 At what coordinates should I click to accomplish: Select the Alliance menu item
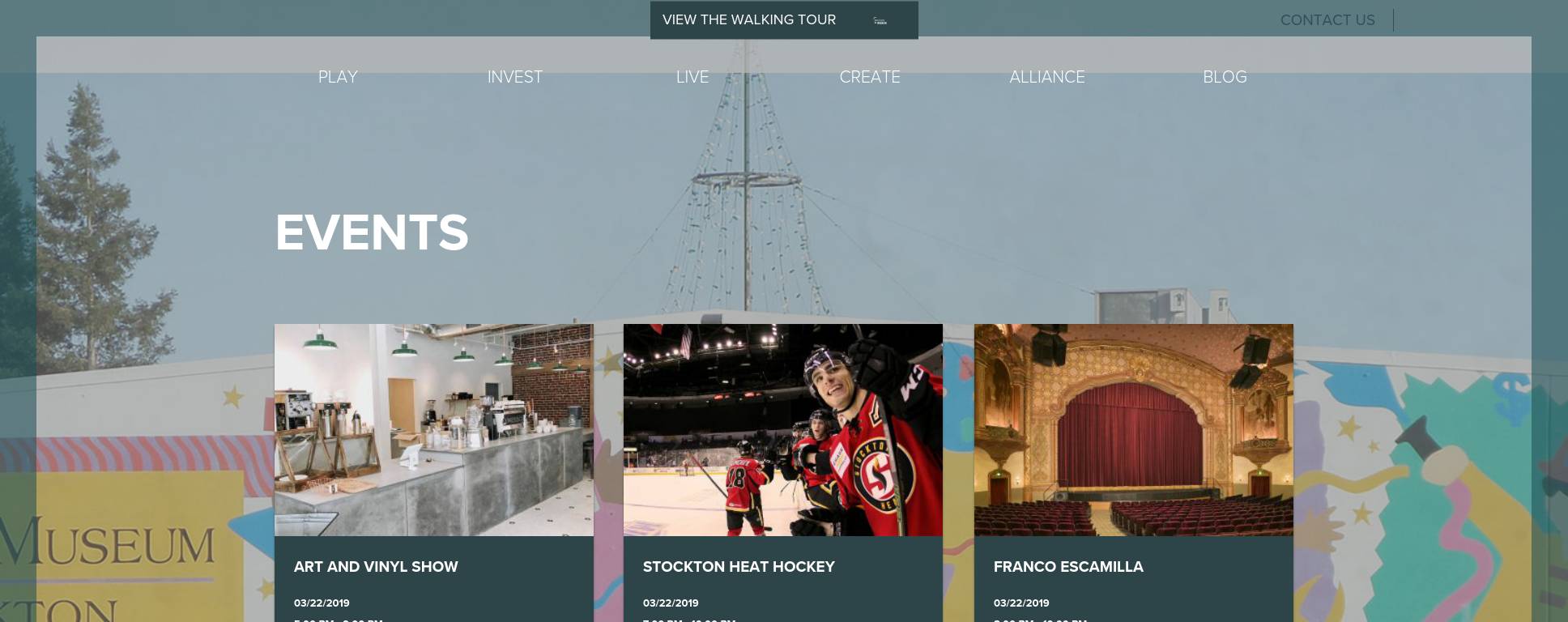[1047, 77]
